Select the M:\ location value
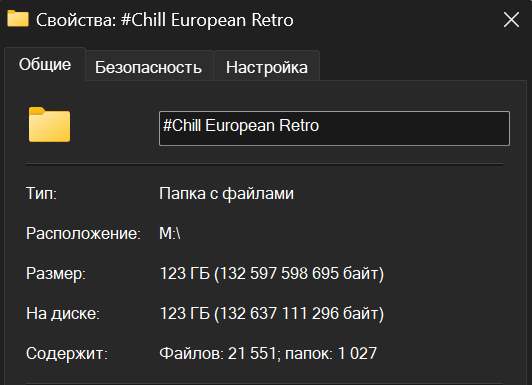This screenshot has width=532, height=385. [170, 233]
